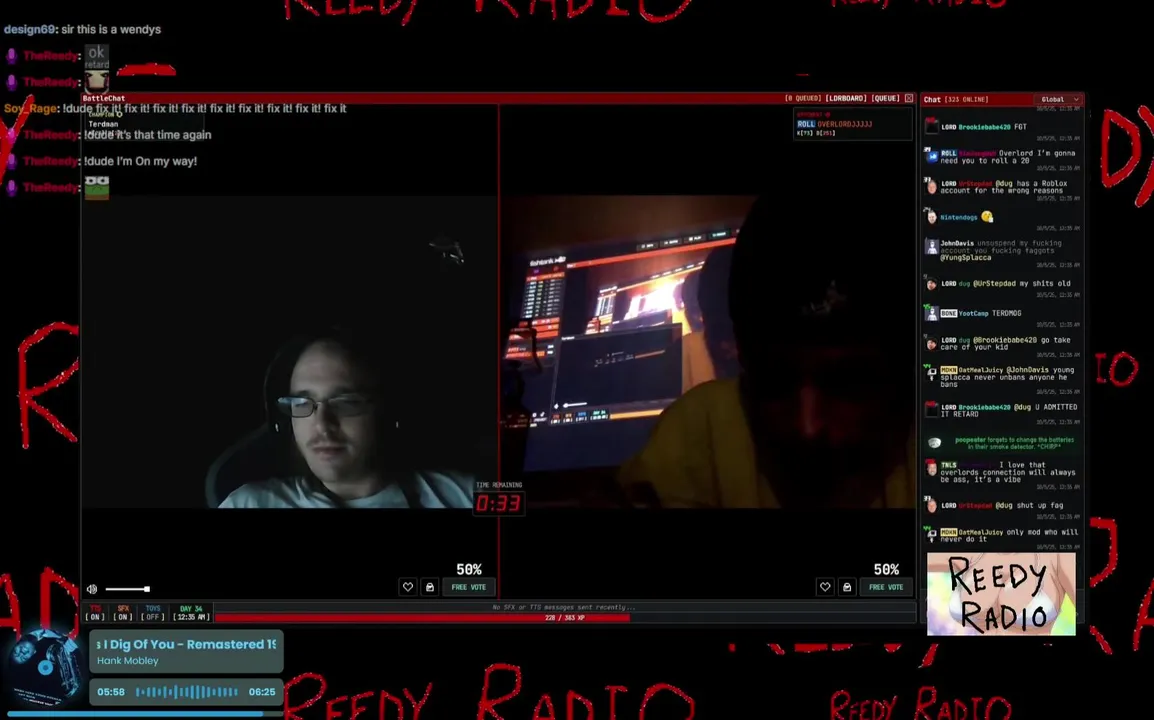Click the spinning vinyl album art
The width and height of the screenshot is (1154, 720).
[44, 668]
